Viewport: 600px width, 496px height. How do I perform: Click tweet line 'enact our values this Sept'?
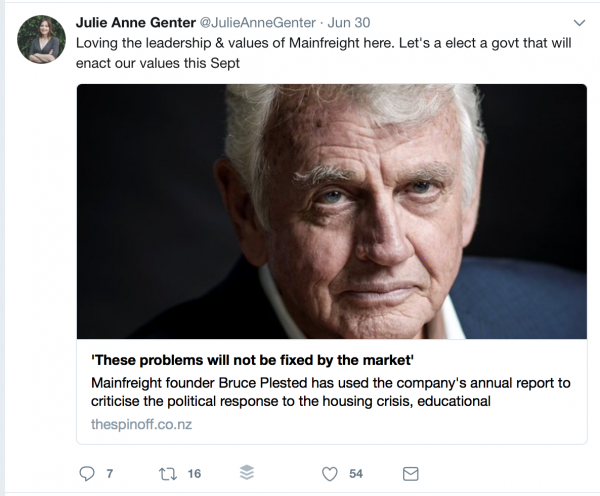167,65
